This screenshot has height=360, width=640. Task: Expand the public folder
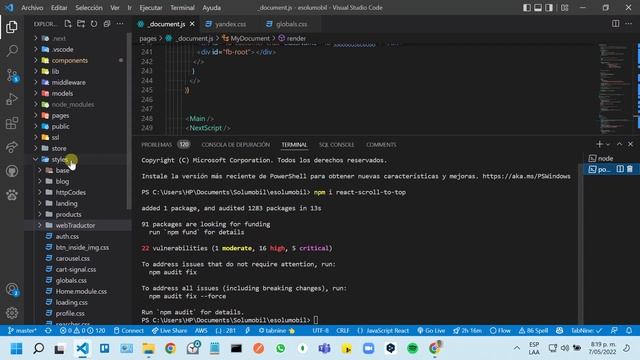click(x=60, y=127)
